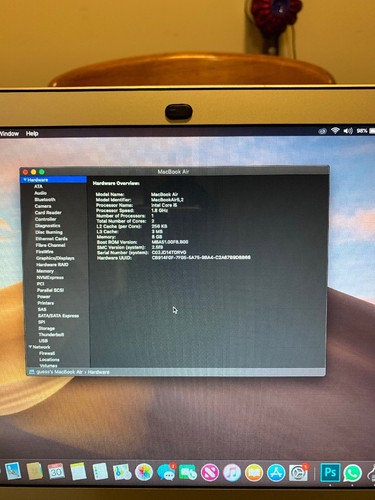Select Fibre Channel in the sidebar
Screen dimensions: 375x500
pos(50,245)
